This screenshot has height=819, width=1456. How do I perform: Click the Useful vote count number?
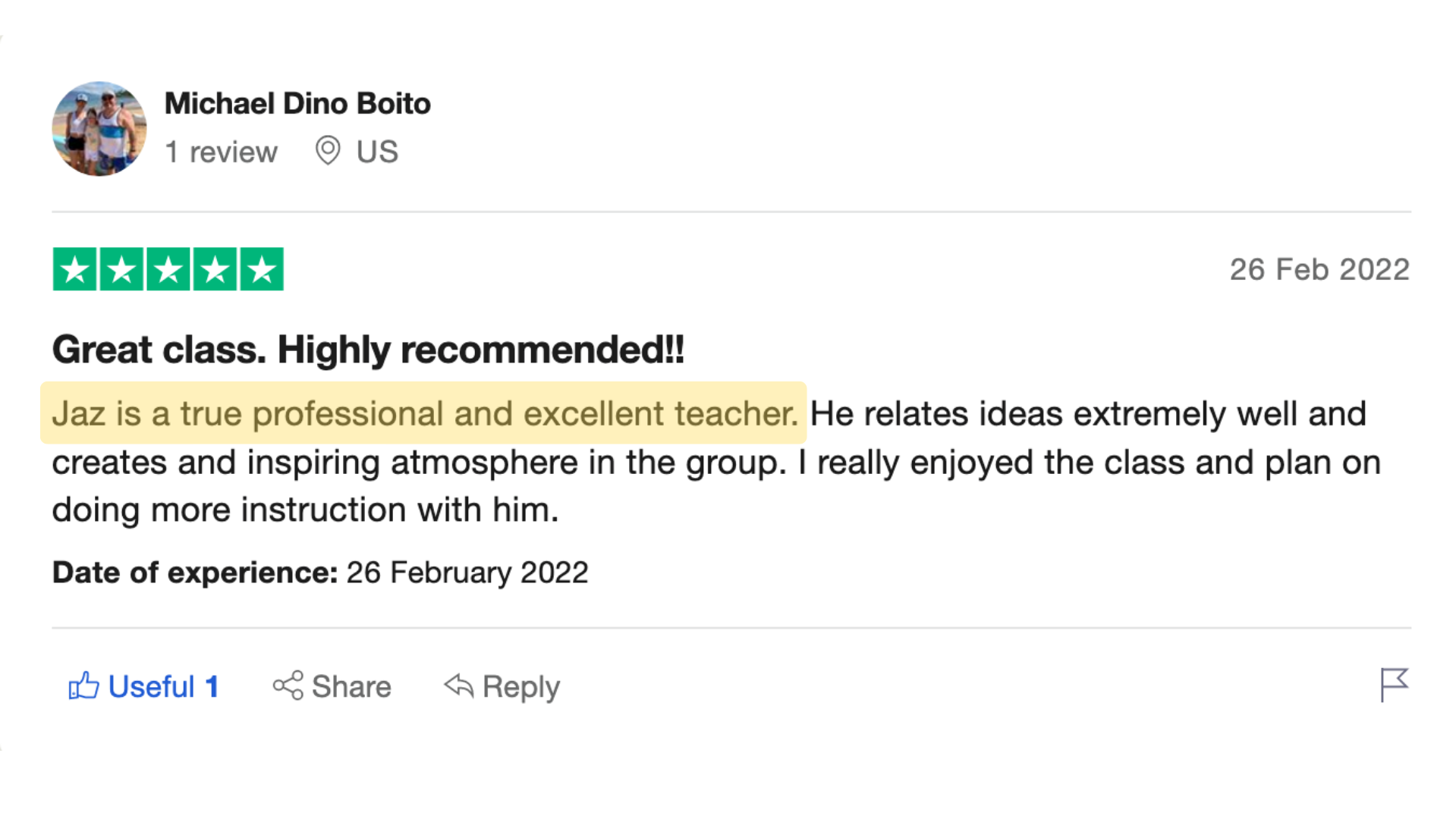(x=212, y=686)
